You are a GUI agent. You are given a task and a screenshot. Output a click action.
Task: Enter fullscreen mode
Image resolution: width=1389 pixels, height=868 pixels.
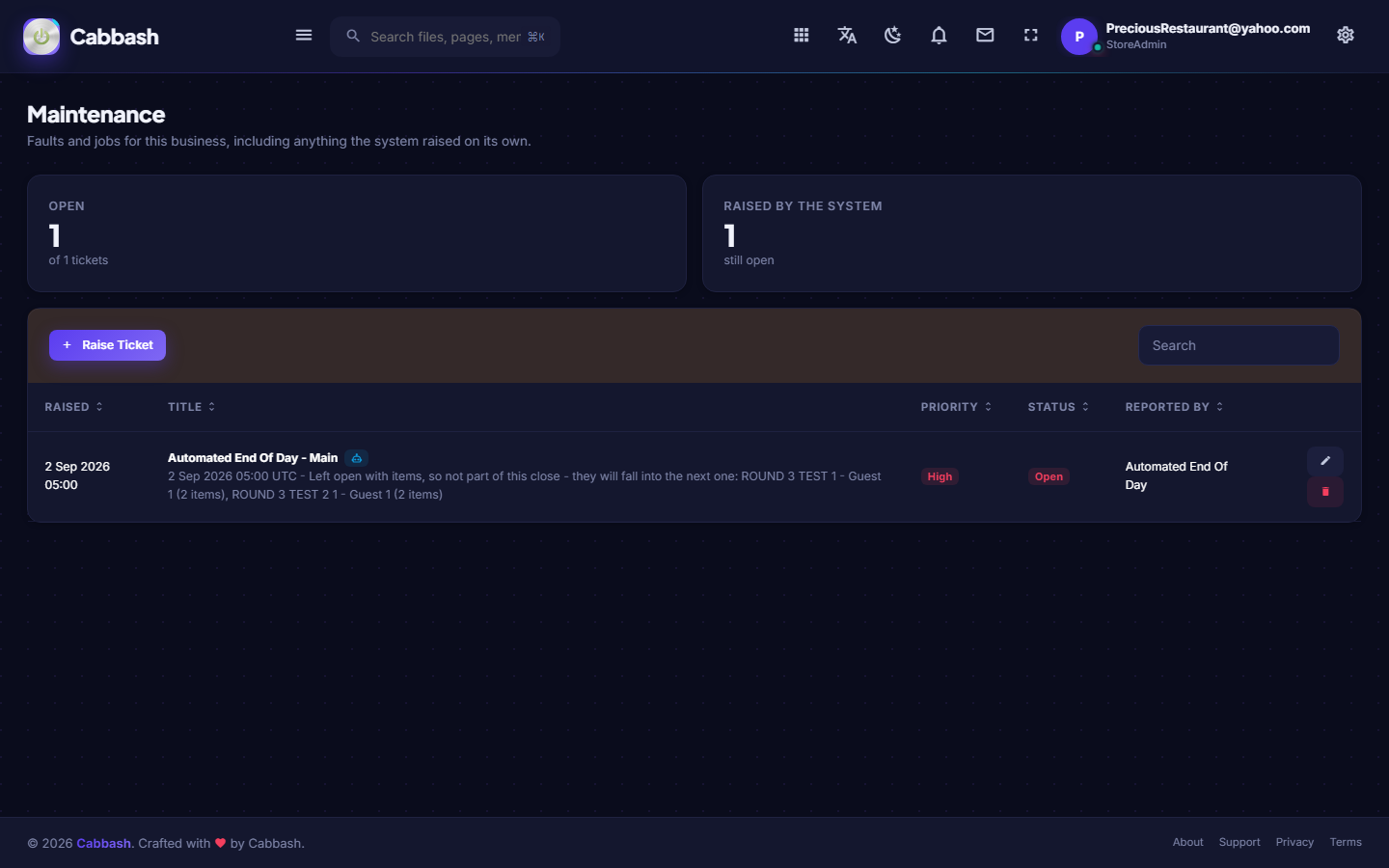click(x=1031, y=36)
